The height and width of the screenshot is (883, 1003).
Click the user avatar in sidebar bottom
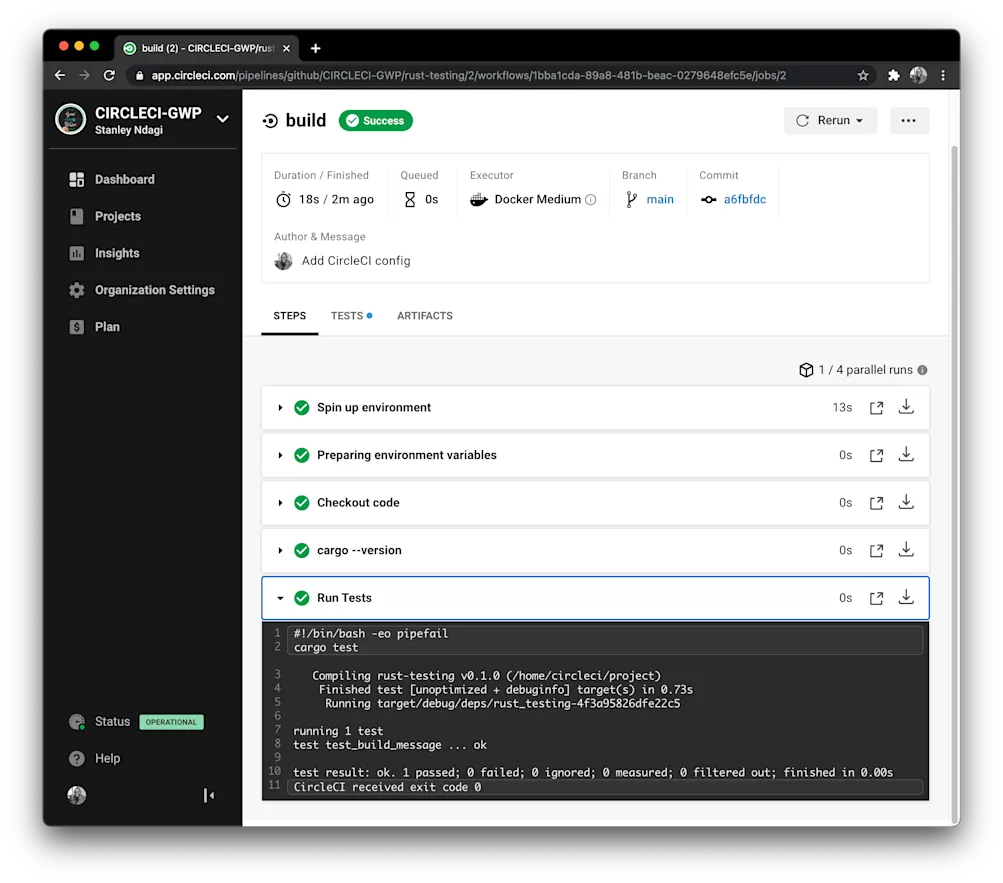77,795
